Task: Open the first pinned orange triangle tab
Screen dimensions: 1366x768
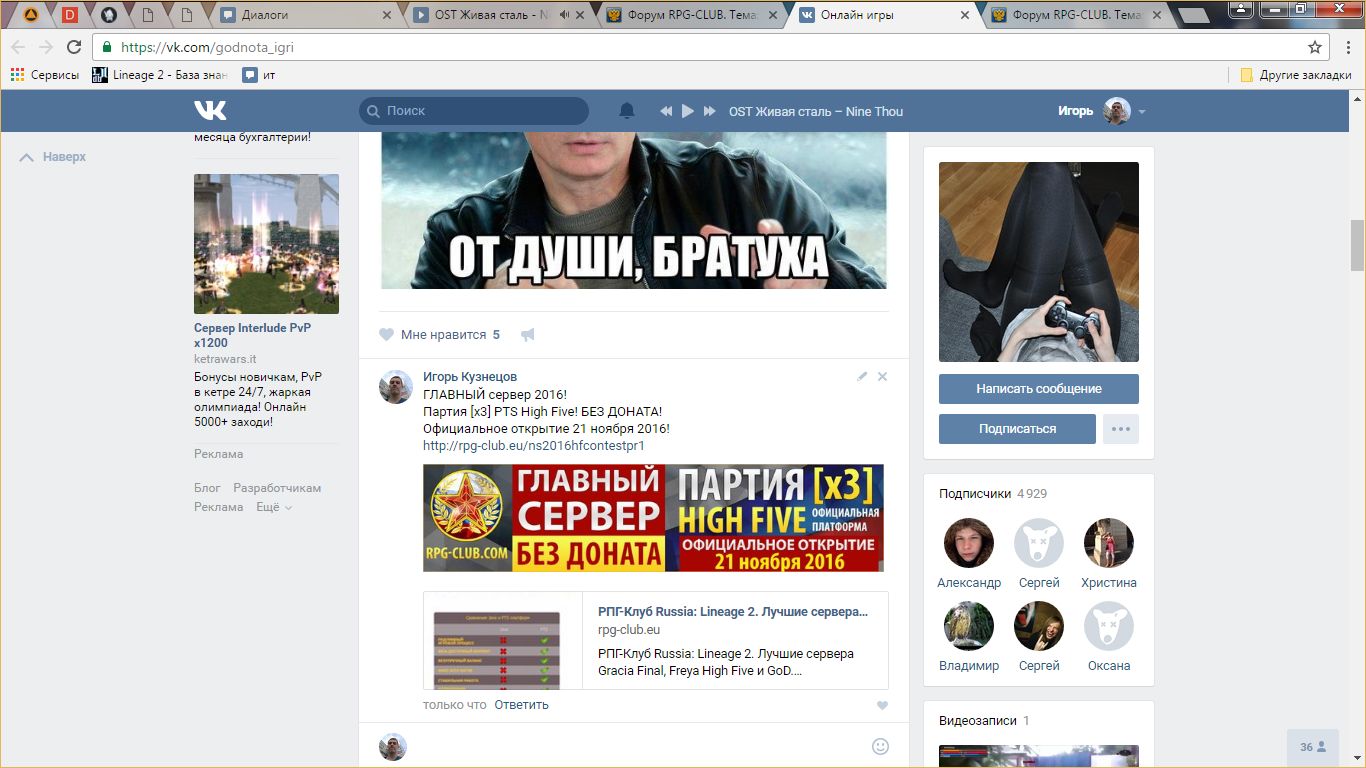Action: pyautogui.click(x=31, y=15)
